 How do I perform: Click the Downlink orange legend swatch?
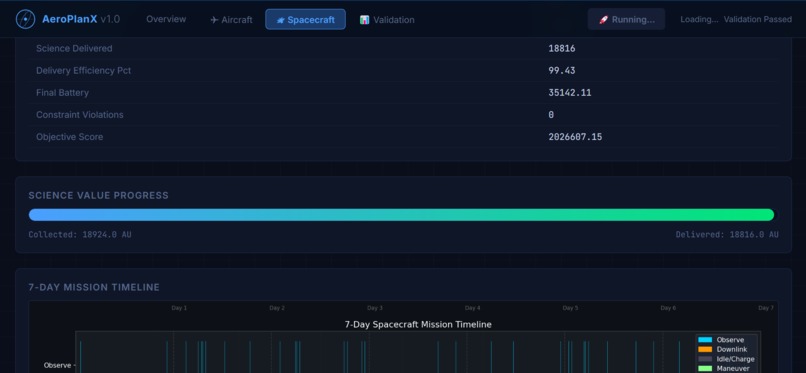tap(705, 349)
